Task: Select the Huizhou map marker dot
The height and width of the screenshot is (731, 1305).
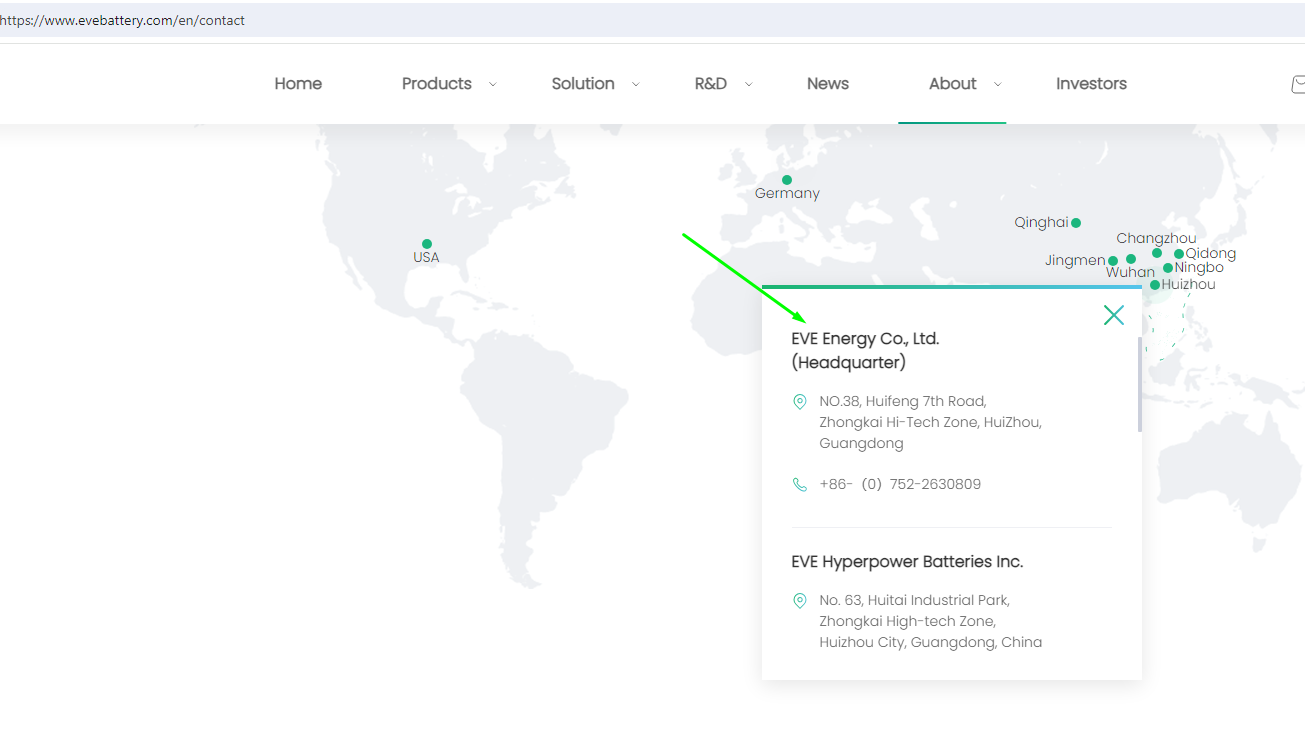Action: click(x=1155, y=285)
